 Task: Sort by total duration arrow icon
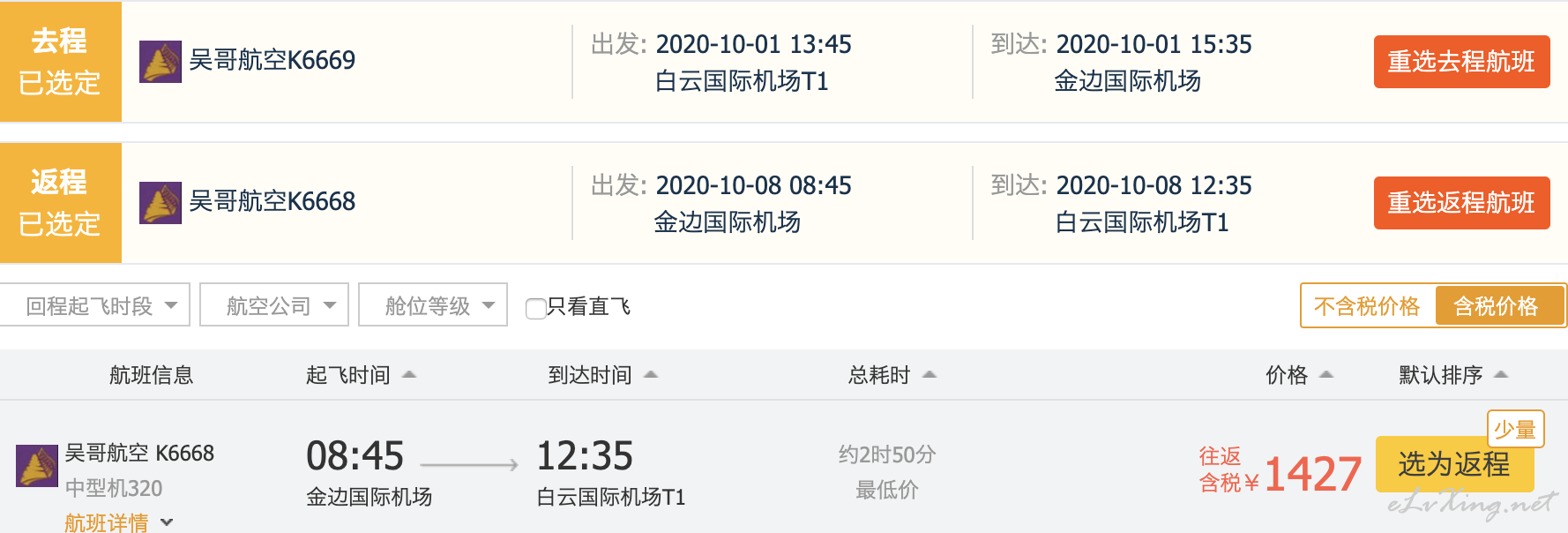[x=929, y=375]
